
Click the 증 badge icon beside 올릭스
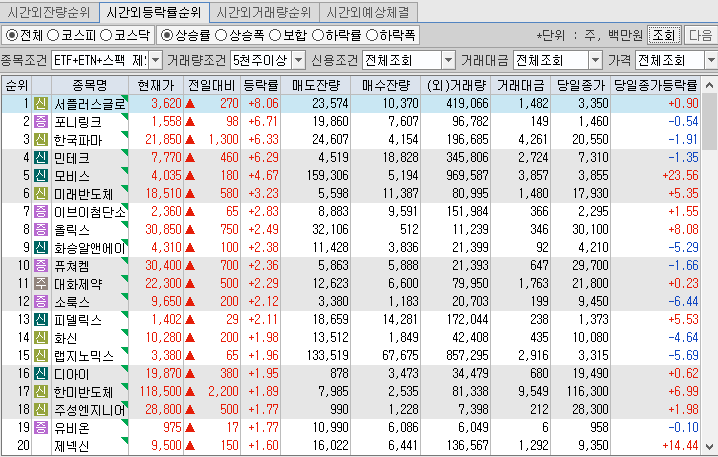[41, 230]
